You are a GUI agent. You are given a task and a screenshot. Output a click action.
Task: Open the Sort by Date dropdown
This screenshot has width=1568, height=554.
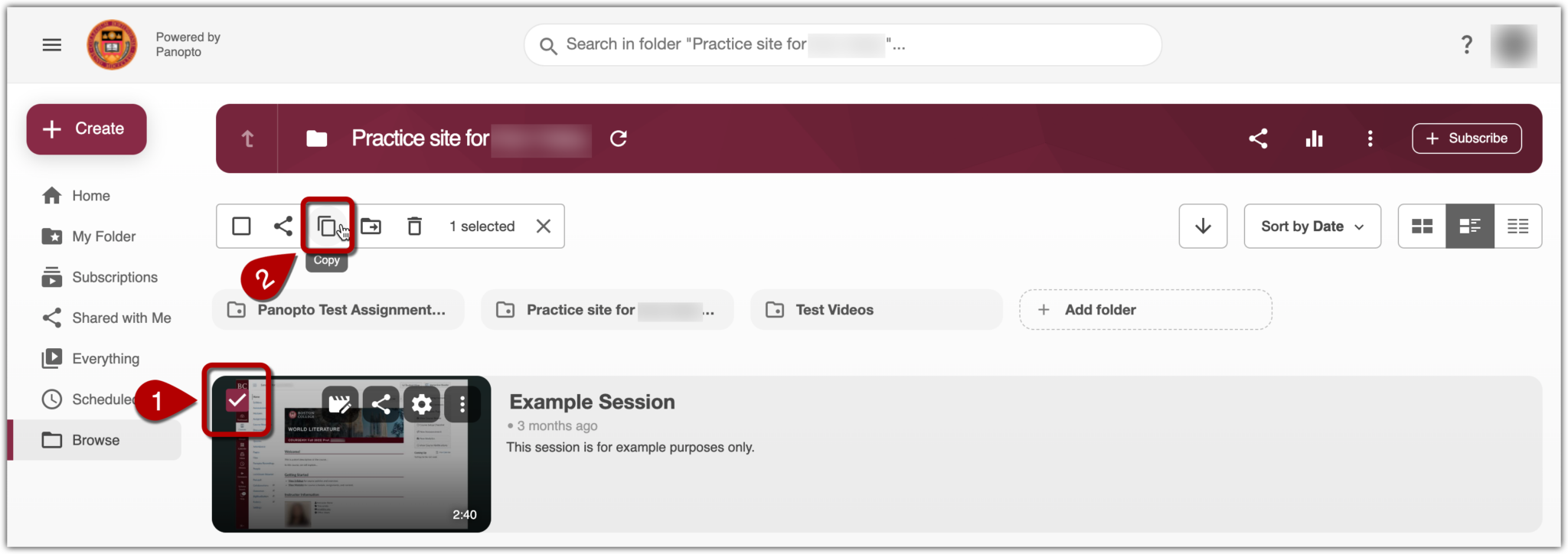pos(1312,226)
